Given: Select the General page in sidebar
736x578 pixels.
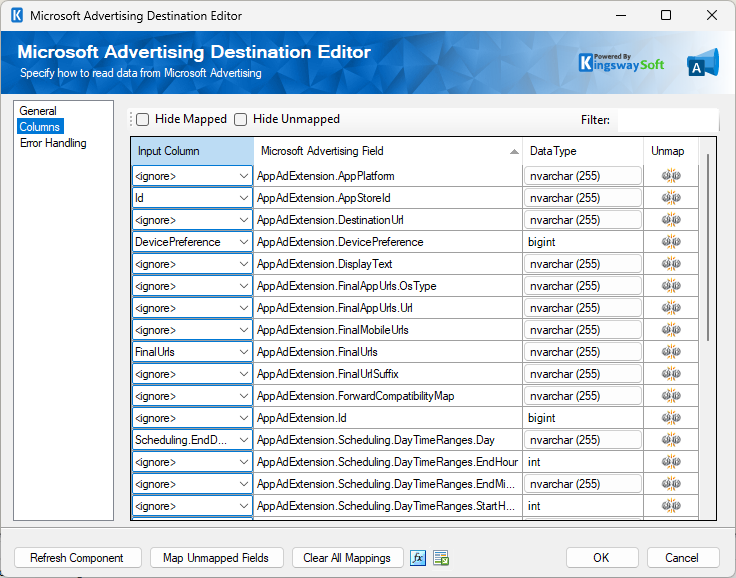Looking at the screenshot, I should click(38, 111).
